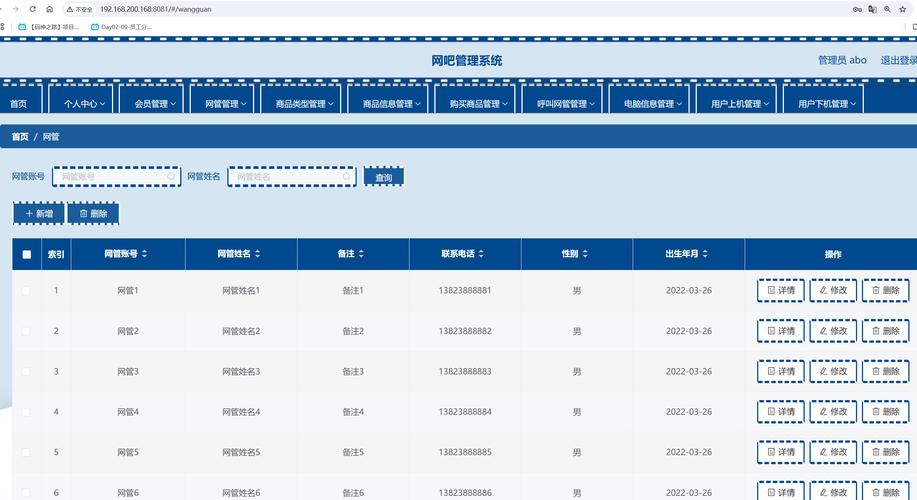Toggle the select-all checkbox in table header

(x=27, y=254)
